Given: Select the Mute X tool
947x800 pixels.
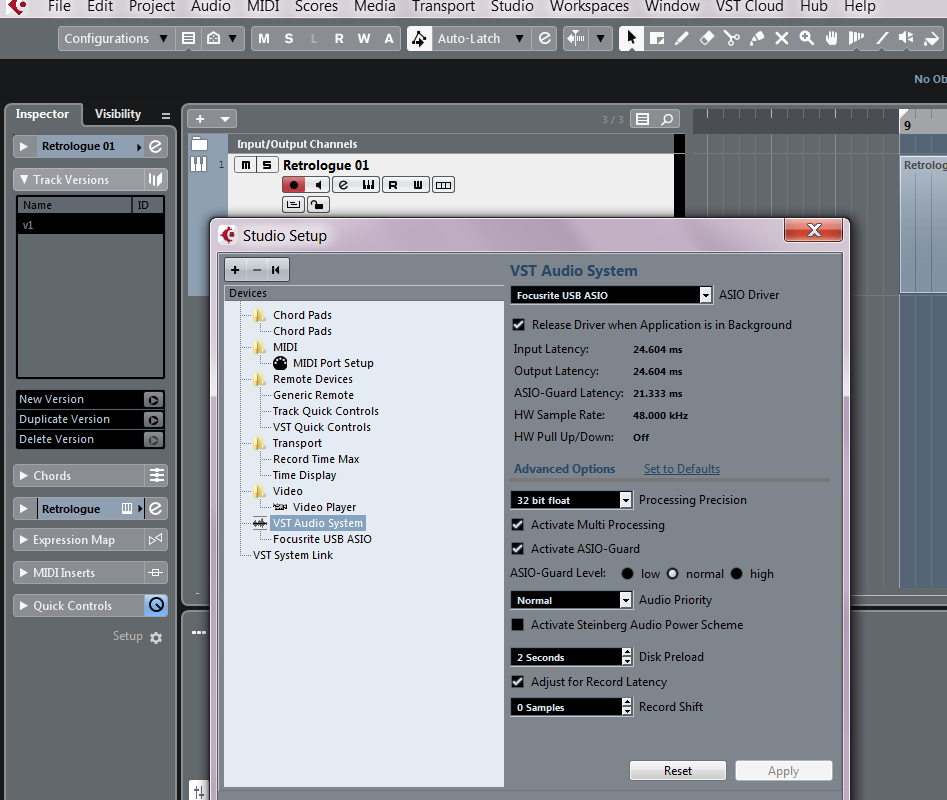Looking at the screenshot, I should click(x=782, y=39).
